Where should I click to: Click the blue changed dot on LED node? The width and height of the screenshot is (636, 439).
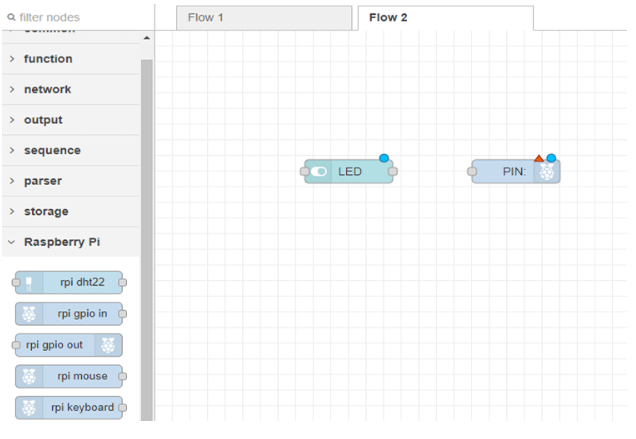[x=384, y=158]
